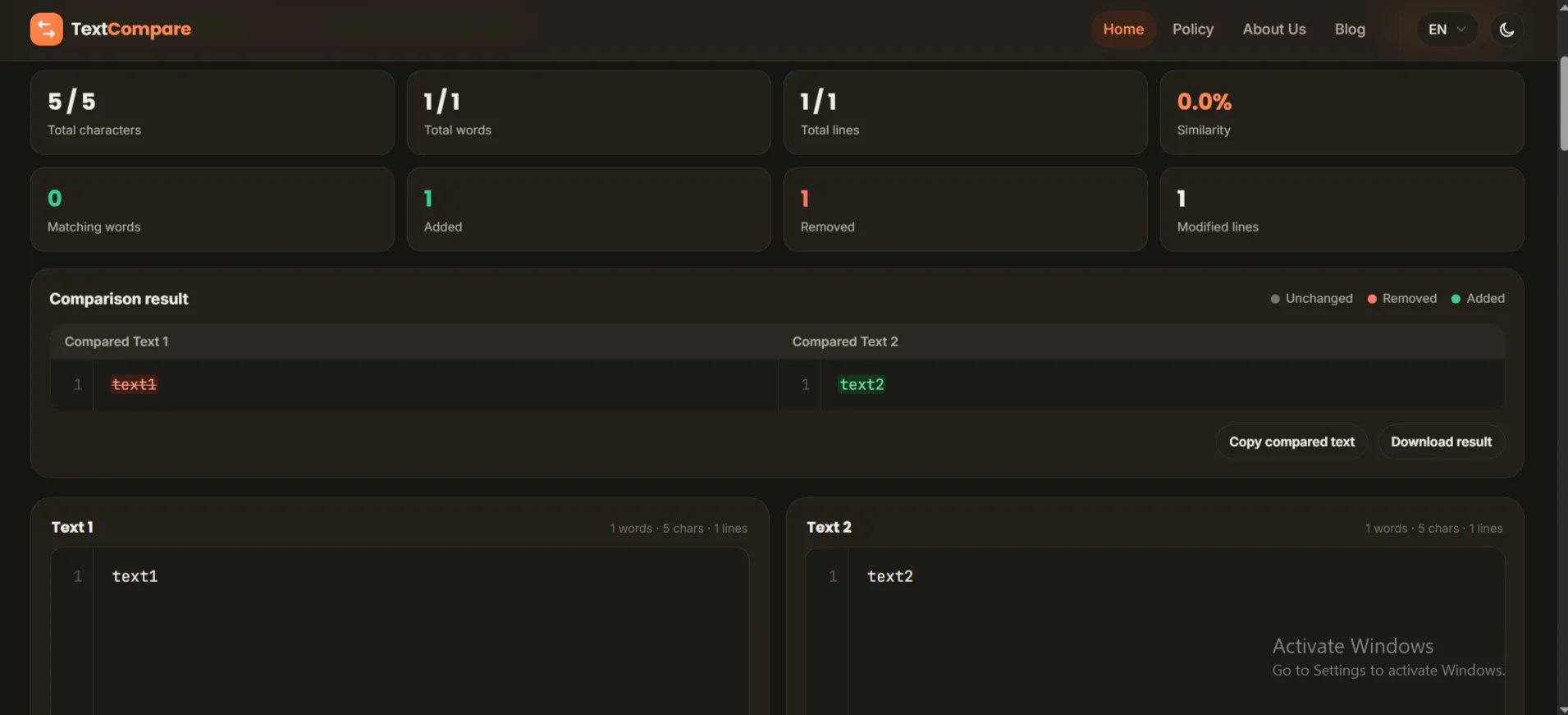Click line number 1 in Text 2 editor

click(x=833, y=576)
